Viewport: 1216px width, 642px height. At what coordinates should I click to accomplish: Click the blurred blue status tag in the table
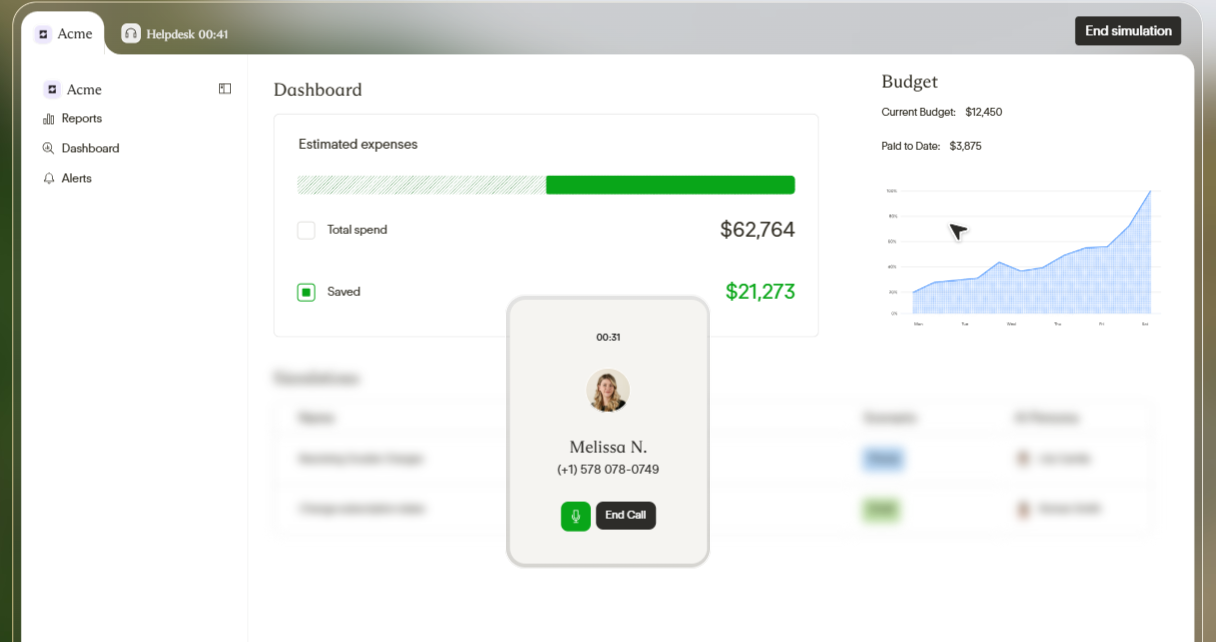[883, 459]
